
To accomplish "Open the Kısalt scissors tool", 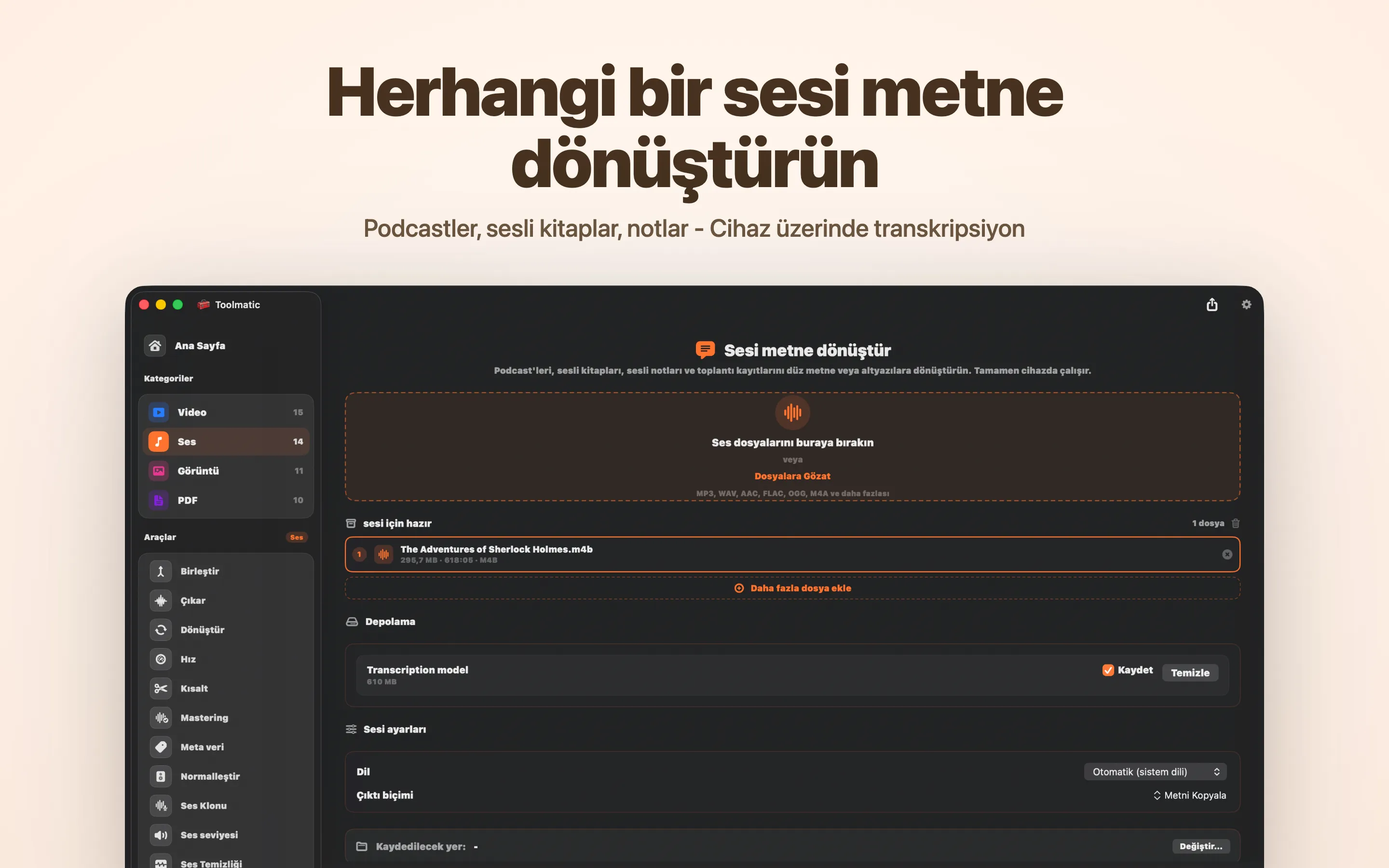I will (x=226, y=688).
